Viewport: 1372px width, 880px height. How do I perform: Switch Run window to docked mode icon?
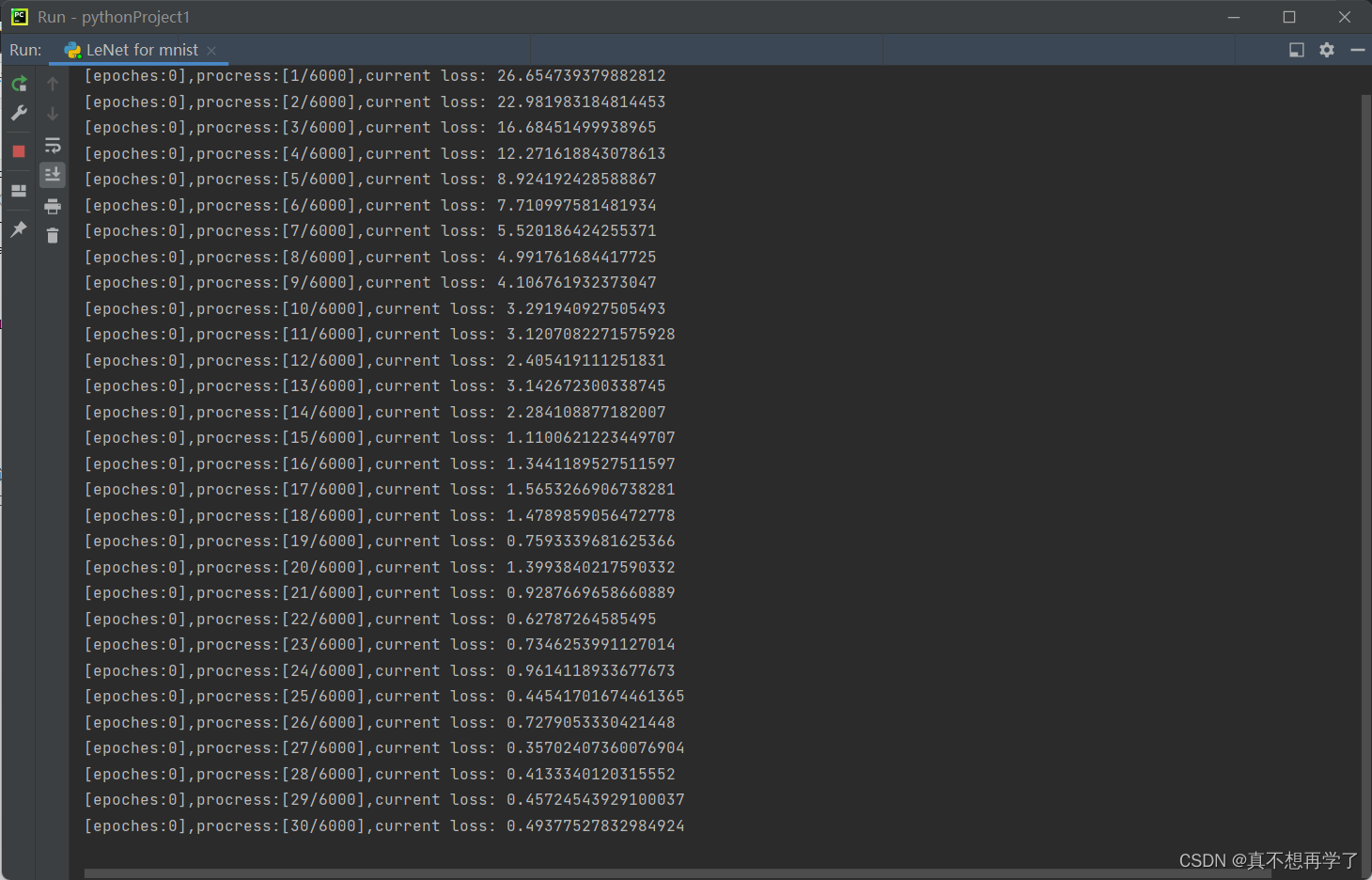[x=1297, y=50]
